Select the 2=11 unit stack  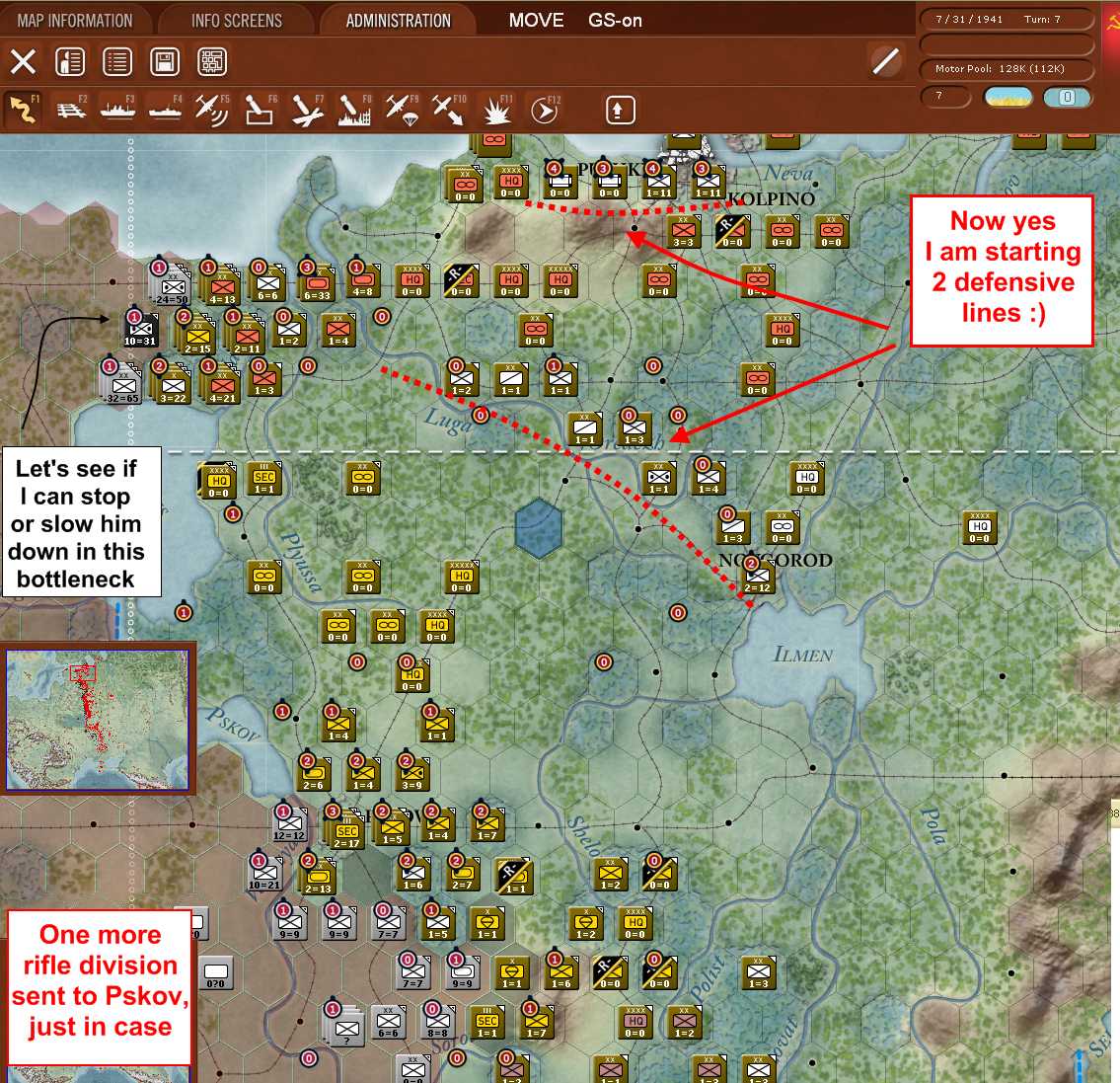point(246,335)
